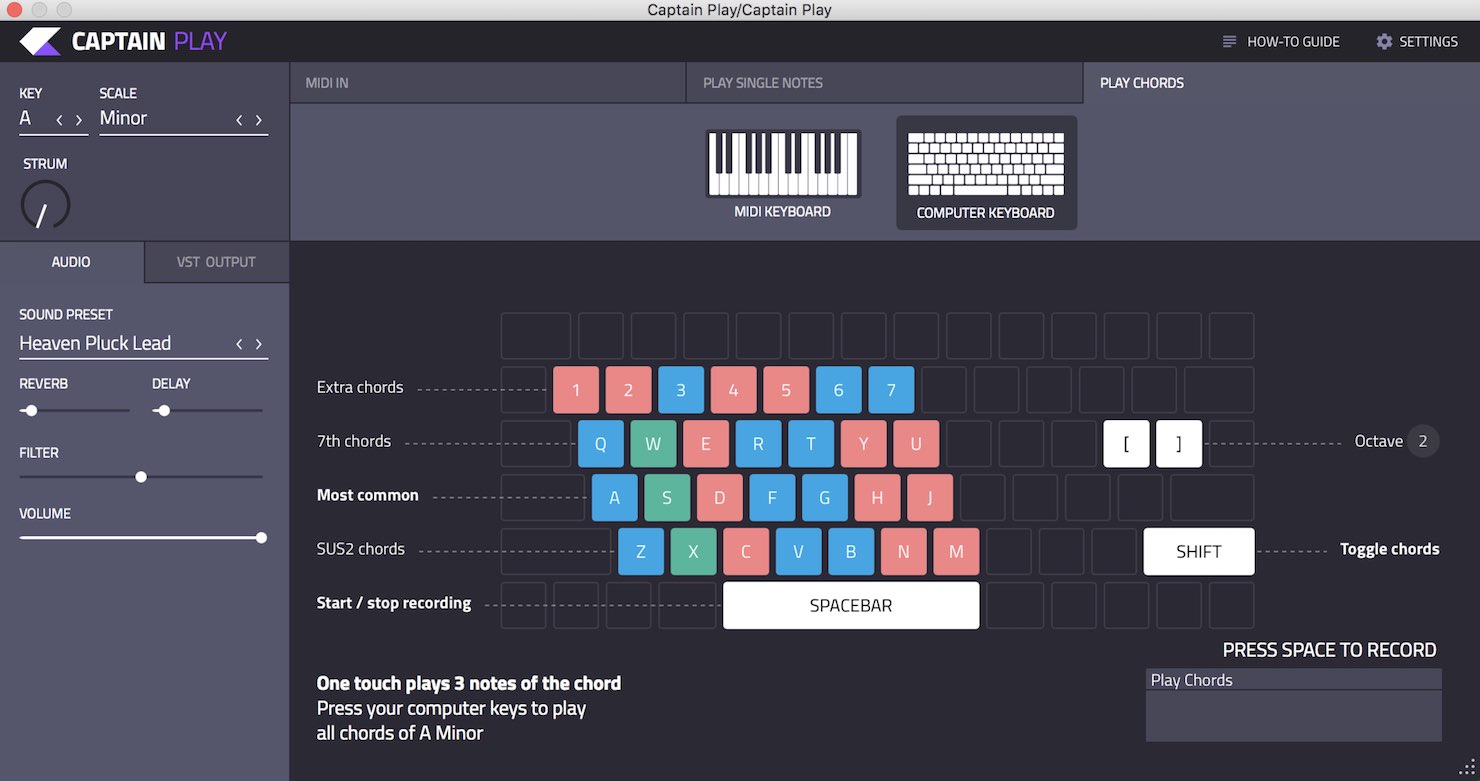Open the How-To Guide
1480x781 pixels.
(1280, 42)
